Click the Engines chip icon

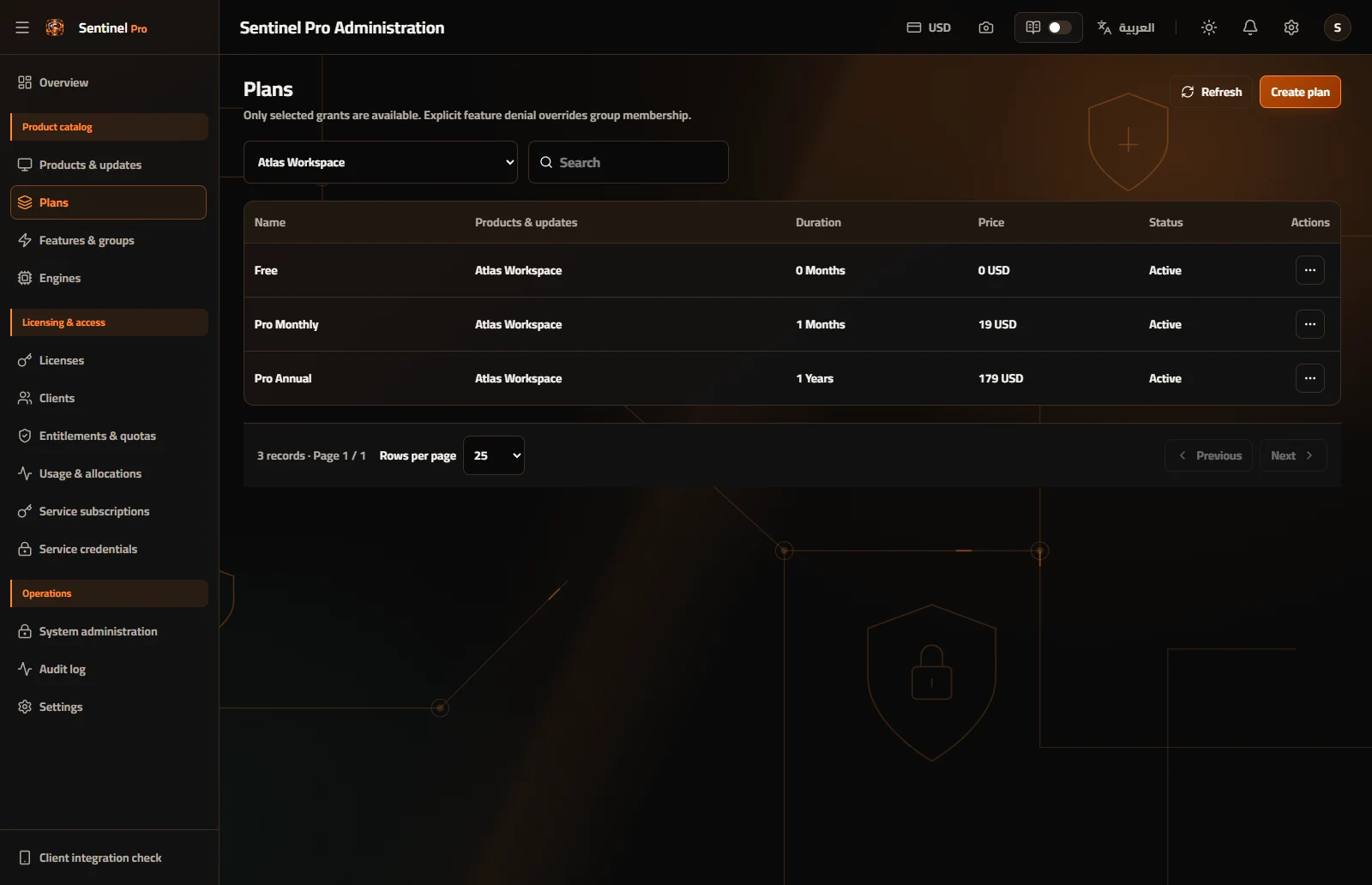pos(25,278)
